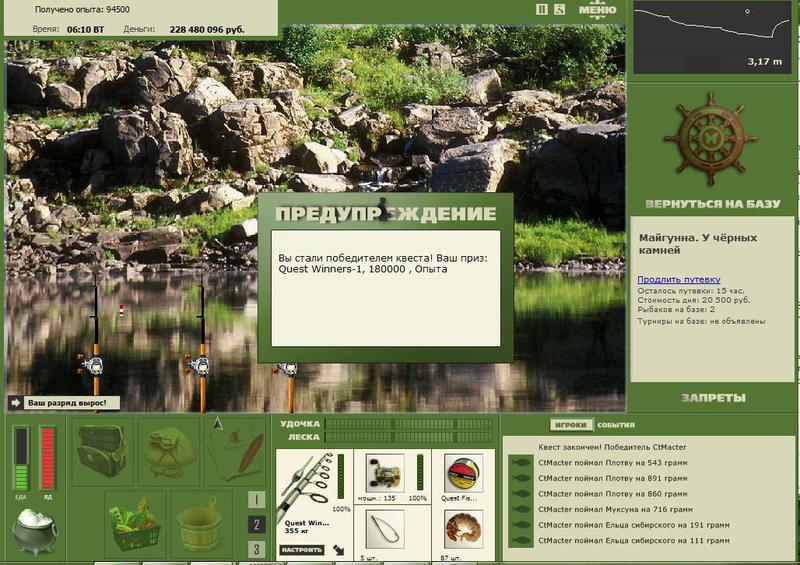Open the МЕНЮ menu
Viewport: 800px width, 565px height.
point(597,10)
